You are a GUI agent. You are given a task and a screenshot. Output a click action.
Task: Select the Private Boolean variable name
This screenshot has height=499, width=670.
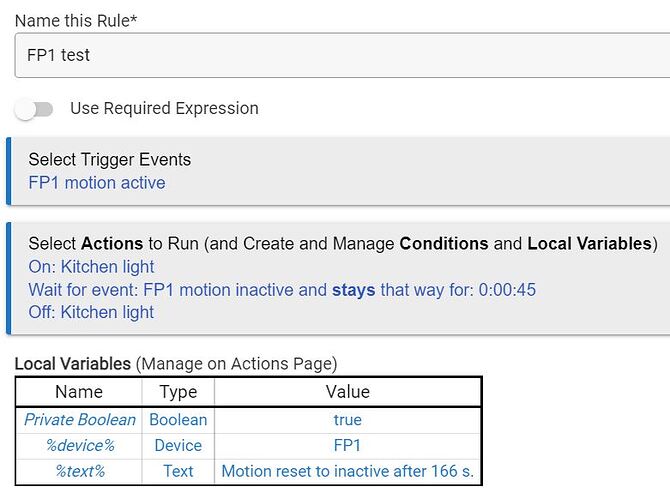click(x=79, y=420)
